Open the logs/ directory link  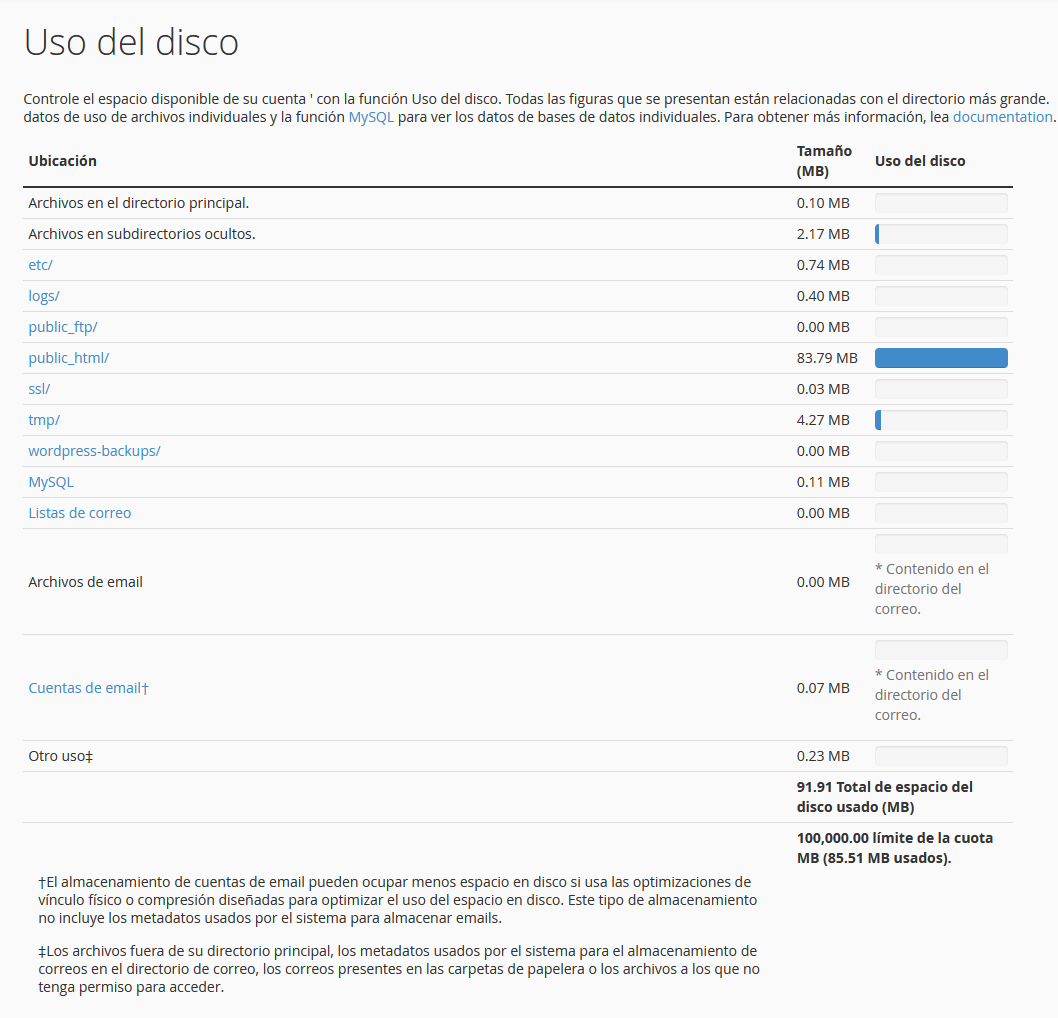pyautogui.click(x=44, y=296)
